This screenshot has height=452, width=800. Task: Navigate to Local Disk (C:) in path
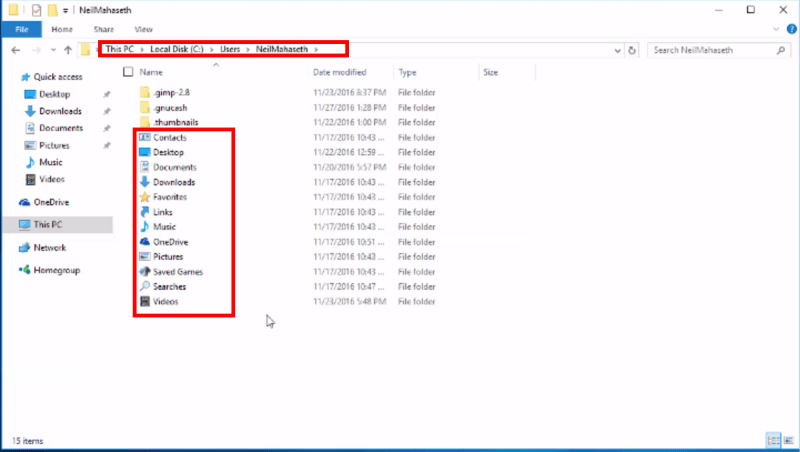click(177, 49)
